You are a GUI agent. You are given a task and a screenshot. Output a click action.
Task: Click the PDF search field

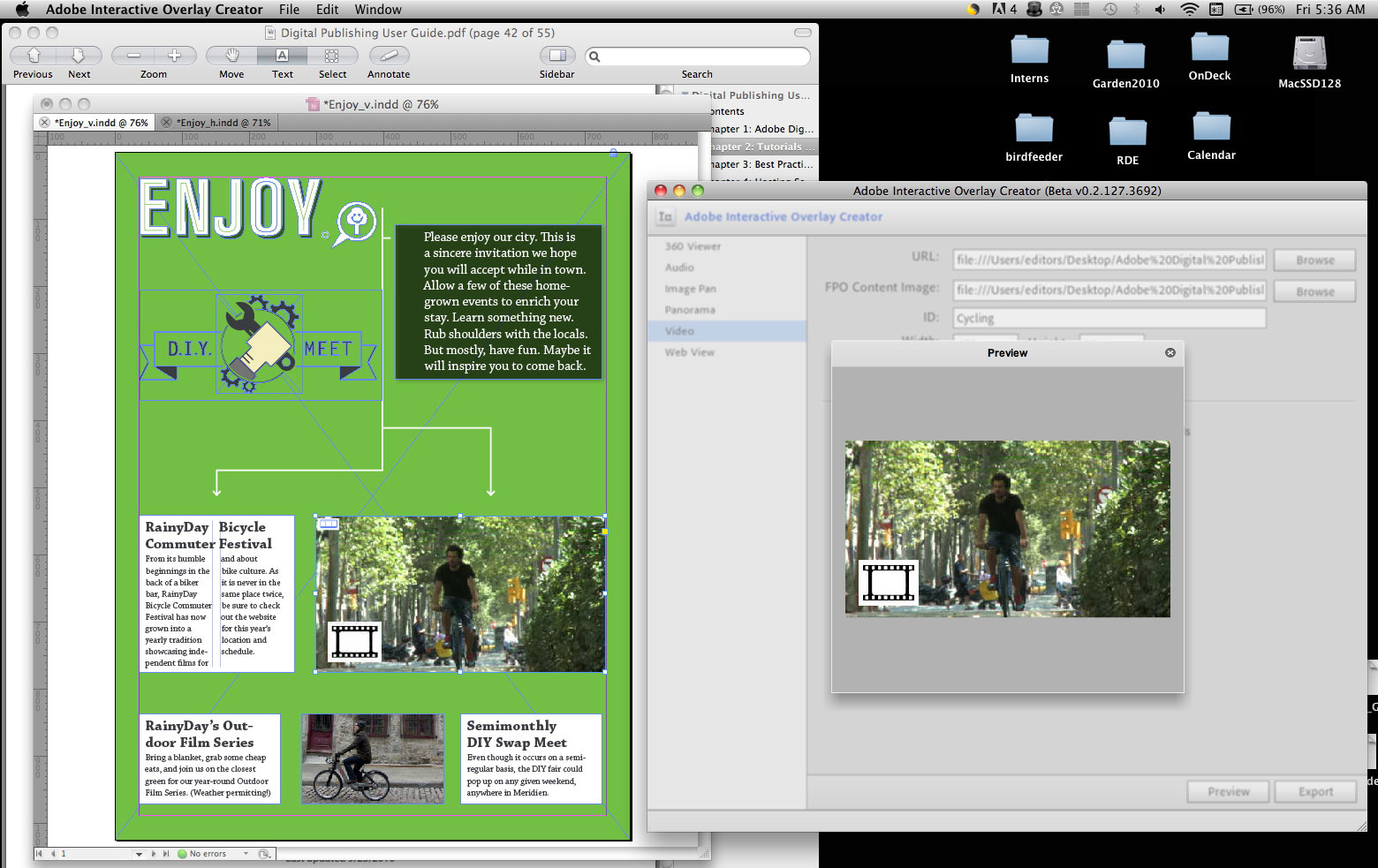(697, 57)
